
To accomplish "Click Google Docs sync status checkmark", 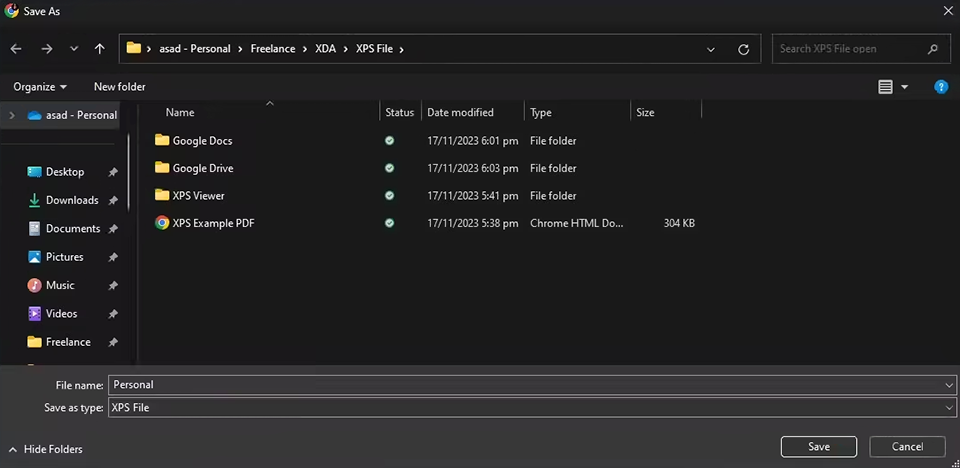I will (389, 141).
